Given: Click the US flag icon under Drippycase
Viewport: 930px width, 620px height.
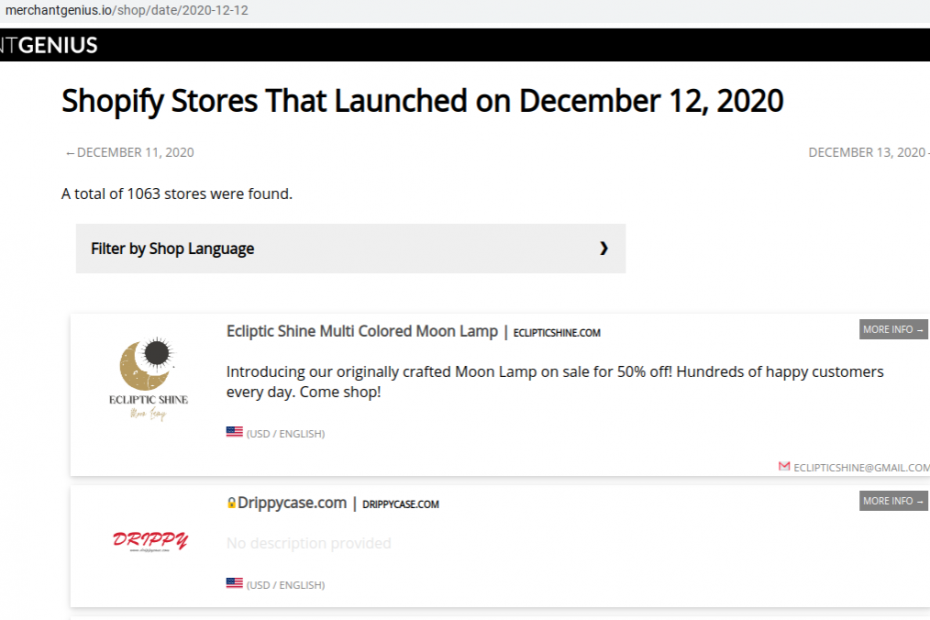Looking at the screenshot, I should point(234,583).
